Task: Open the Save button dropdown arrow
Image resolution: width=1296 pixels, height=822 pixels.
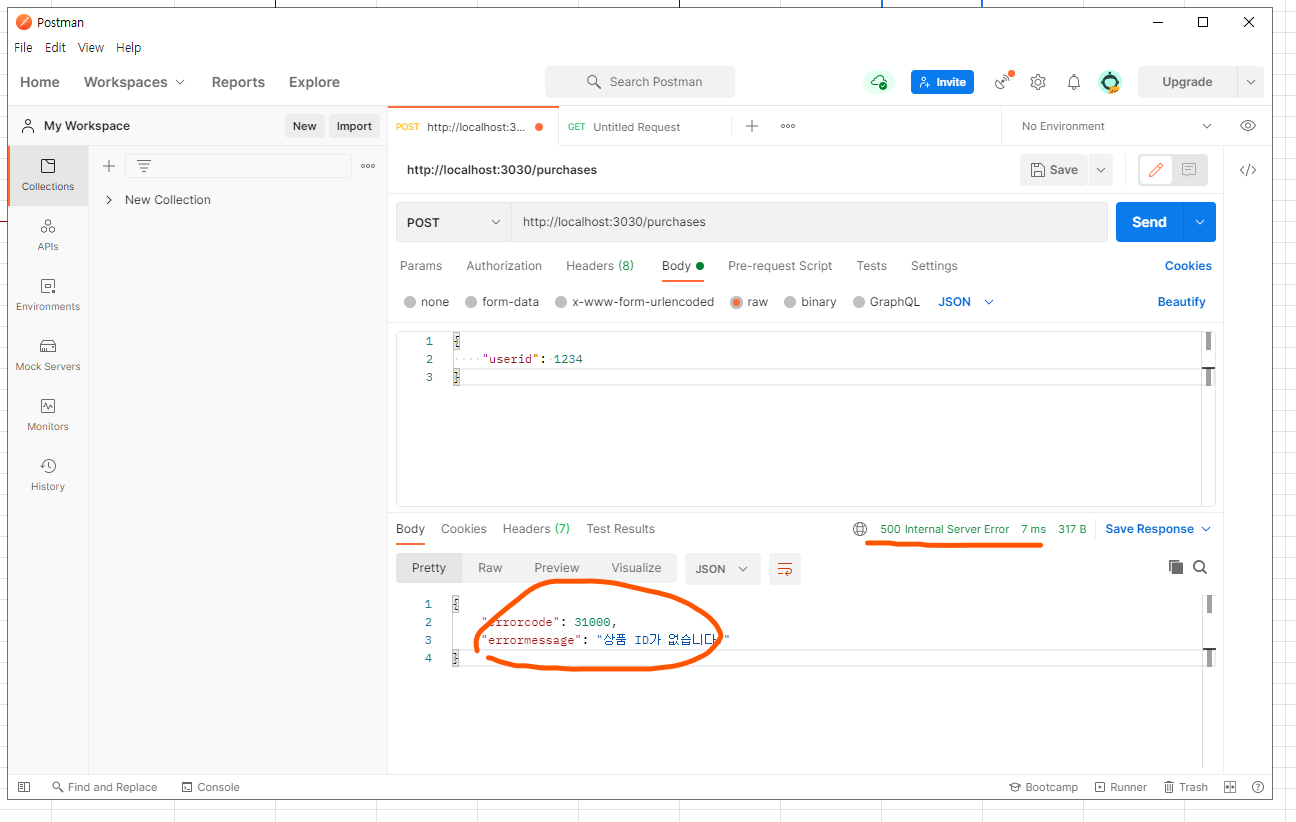Action: click(x=1101, y=170)
